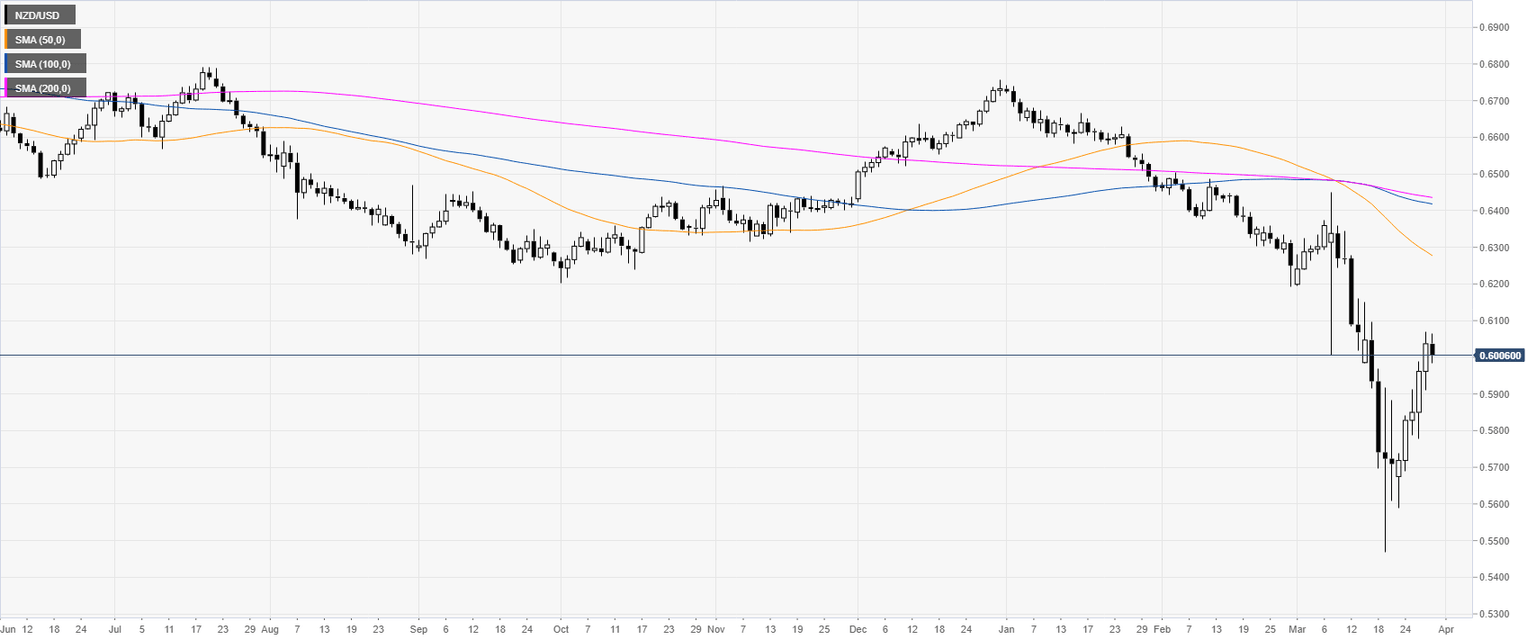Click the 0.6100 price axis label
Screen dimensions: 1536x641
pos(1495,321)
